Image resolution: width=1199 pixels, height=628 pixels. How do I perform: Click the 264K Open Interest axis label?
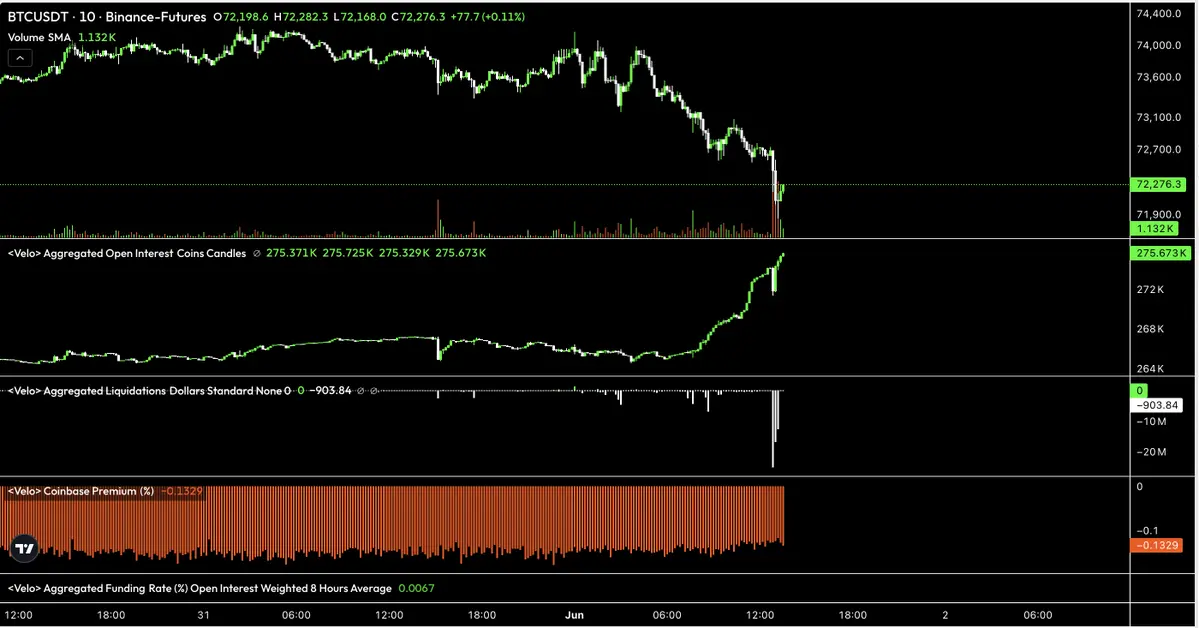click(1150, 369)
